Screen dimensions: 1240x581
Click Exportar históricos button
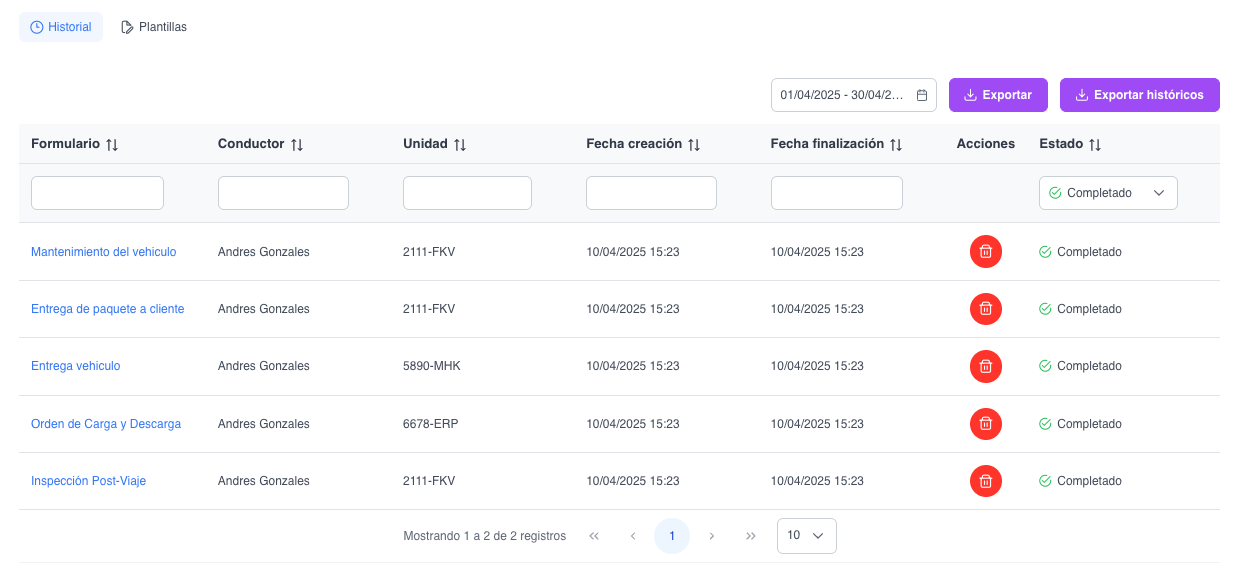1139,95
